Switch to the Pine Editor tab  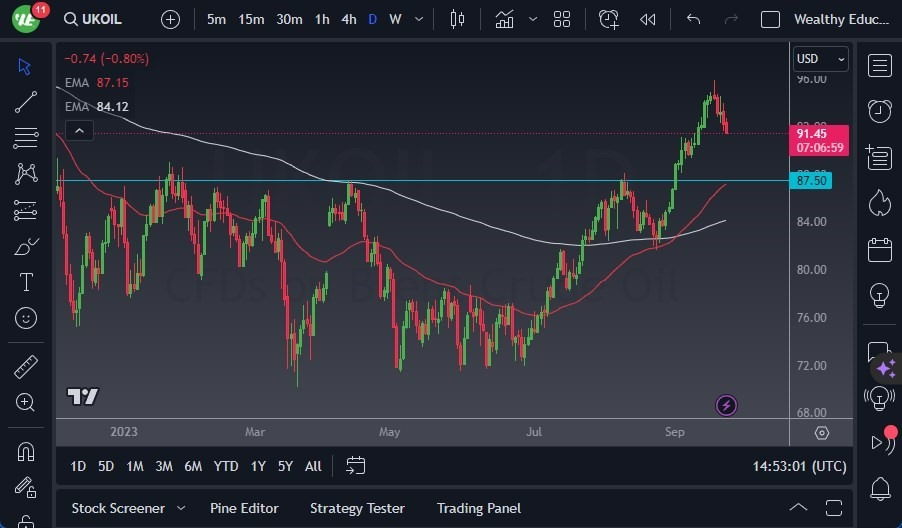click(244, 508)
